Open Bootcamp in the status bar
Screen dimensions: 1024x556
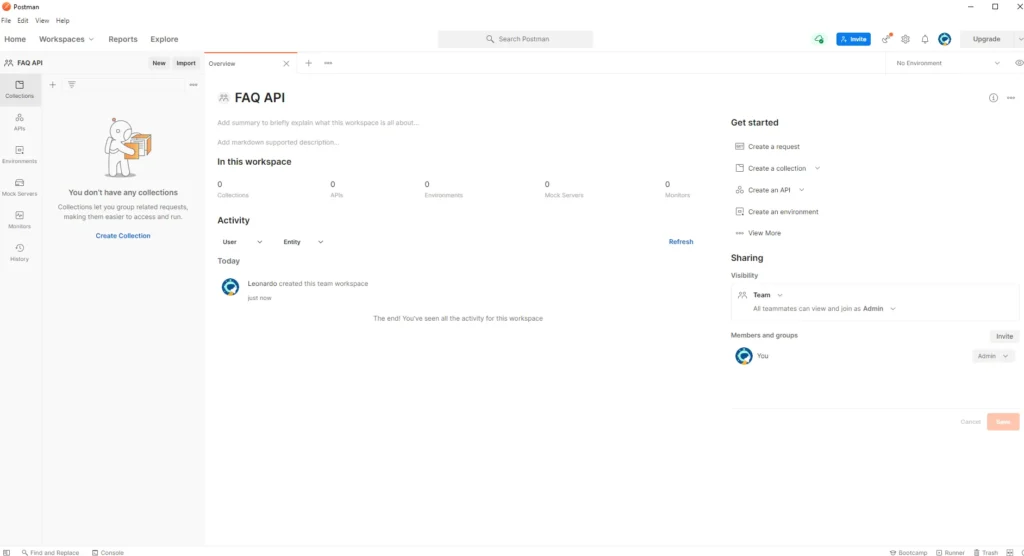[x=908, y=553]
